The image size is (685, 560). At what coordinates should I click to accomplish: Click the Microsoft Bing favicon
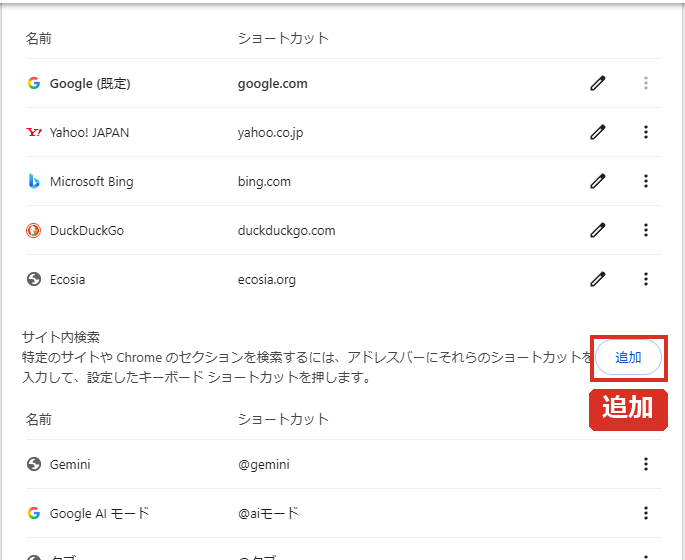tap(34, 181)
